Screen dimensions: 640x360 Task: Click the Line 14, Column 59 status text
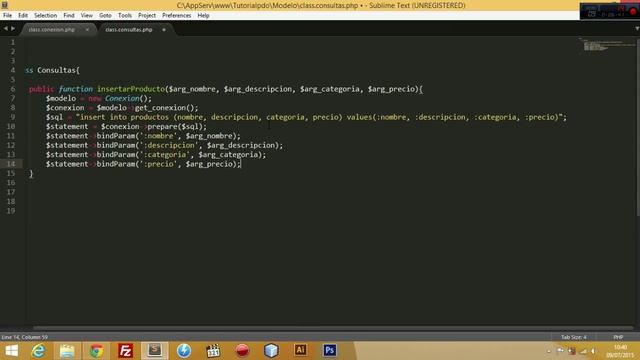[24, 337]
